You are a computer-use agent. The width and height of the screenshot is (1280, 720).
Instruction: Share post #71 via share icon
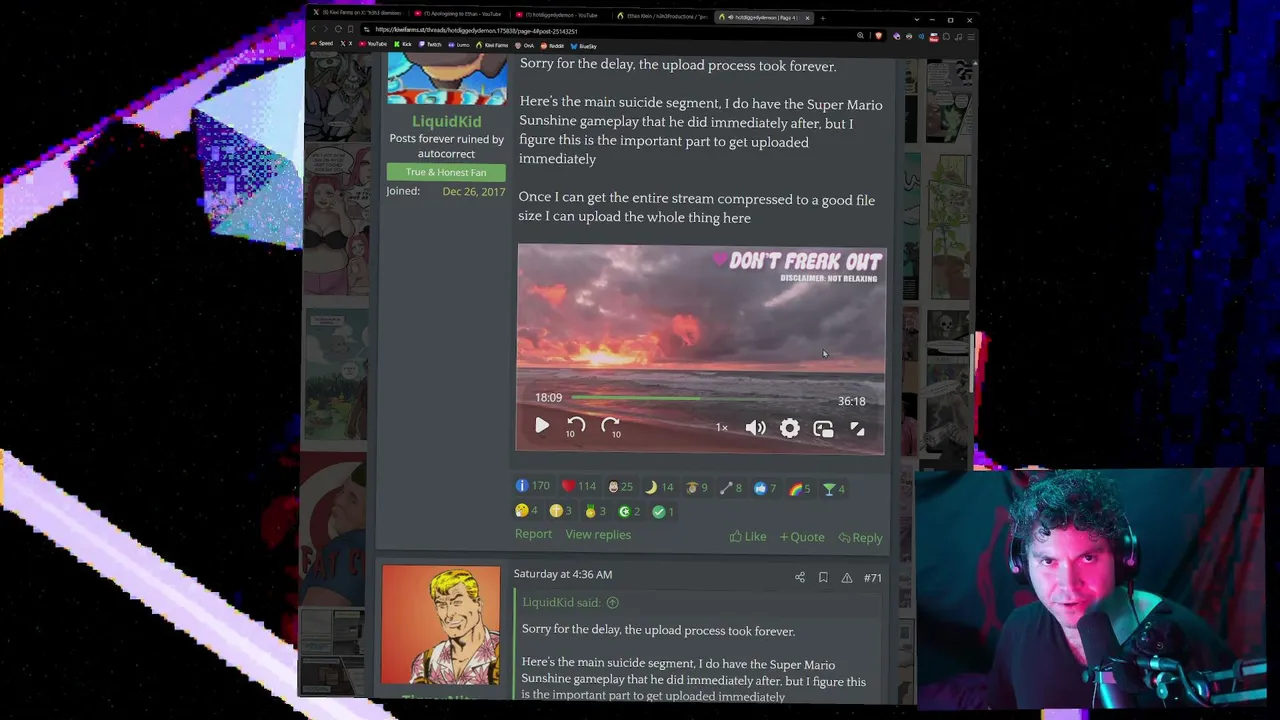point(799,577)
